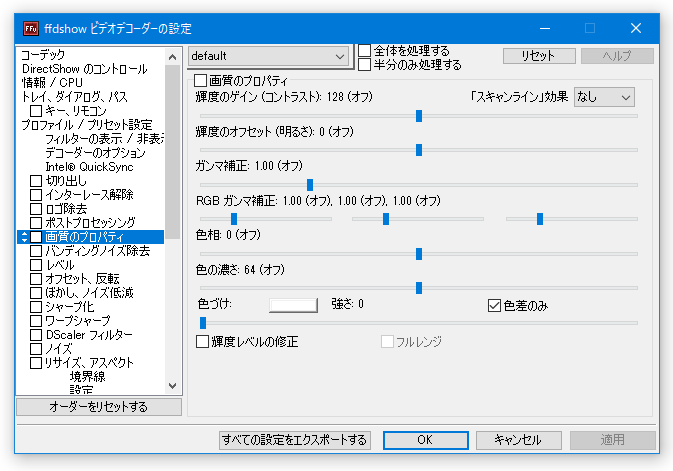Open the スキャンライン効果 なし dropdown
673x471 pixels.
click(604, 97)
